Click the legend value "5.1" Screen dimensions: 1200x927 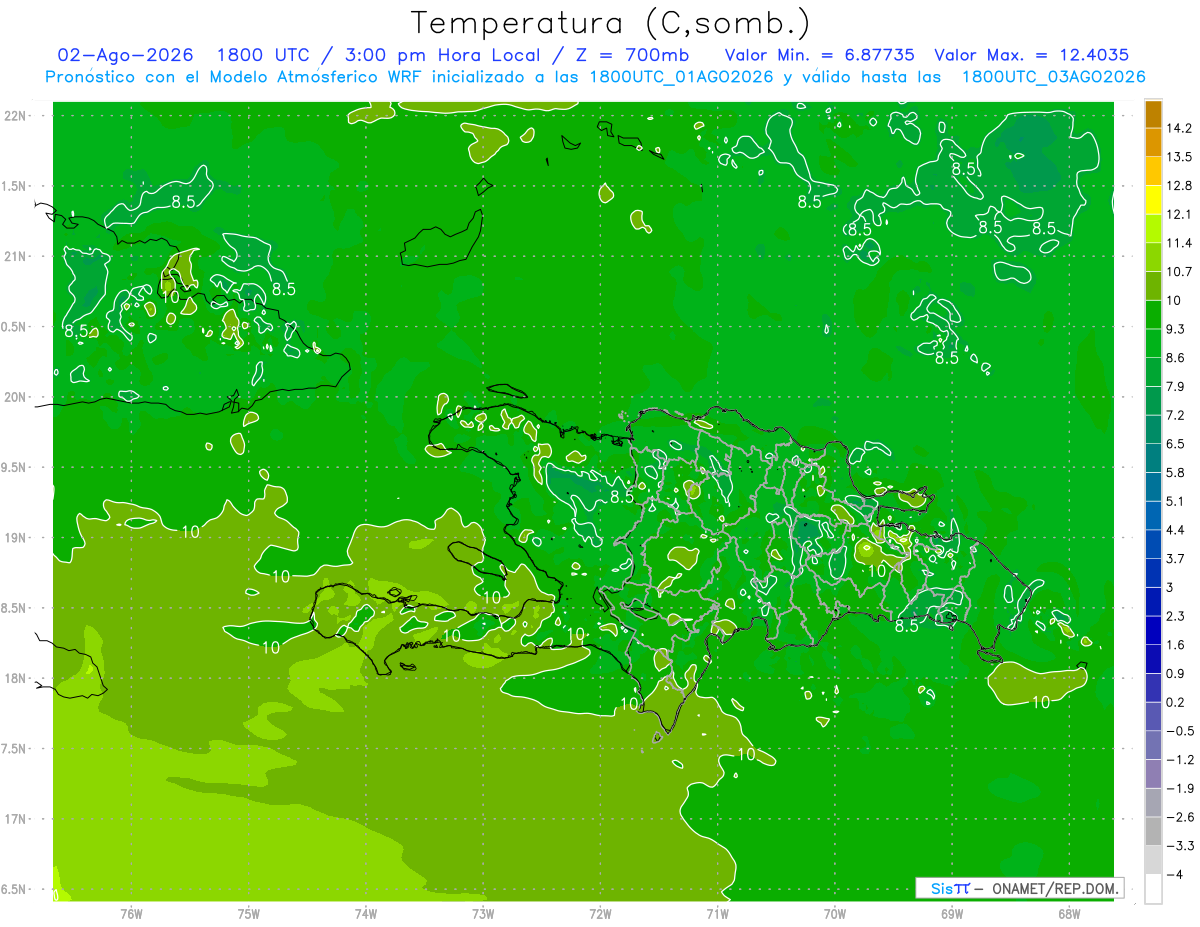click(1176, 502)
